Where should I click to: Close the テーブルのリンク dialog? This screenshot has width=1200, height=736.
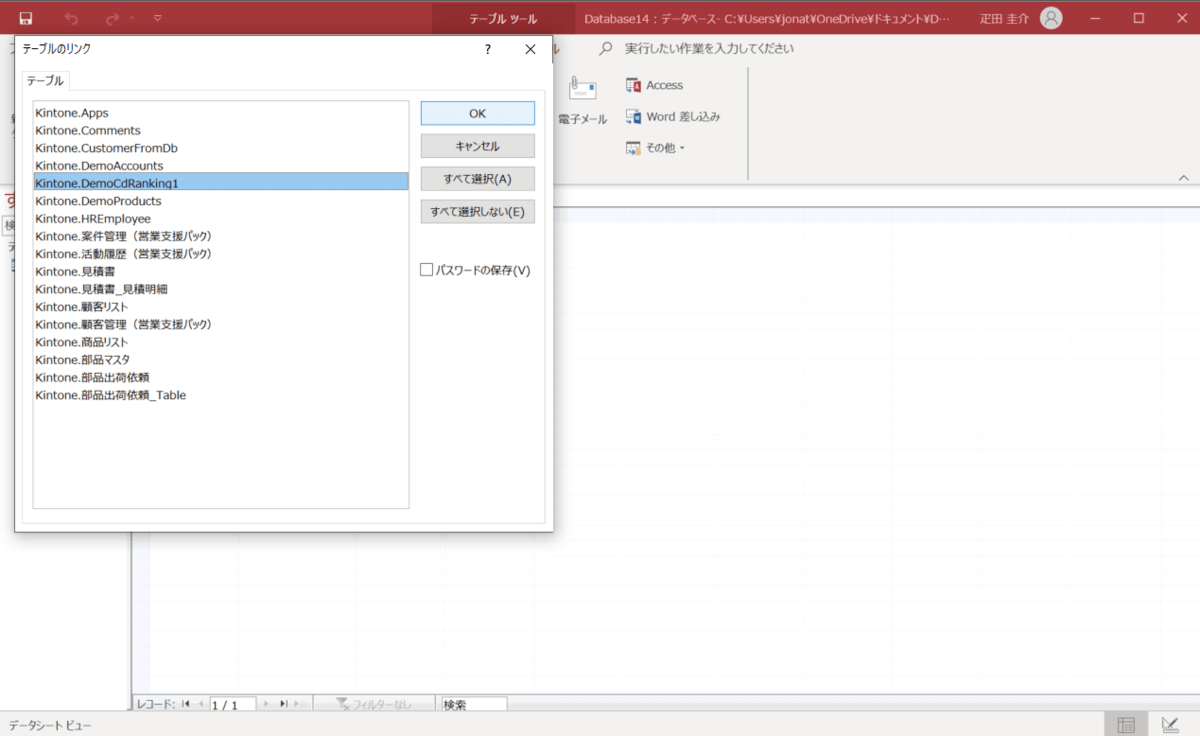click(531, 49)
